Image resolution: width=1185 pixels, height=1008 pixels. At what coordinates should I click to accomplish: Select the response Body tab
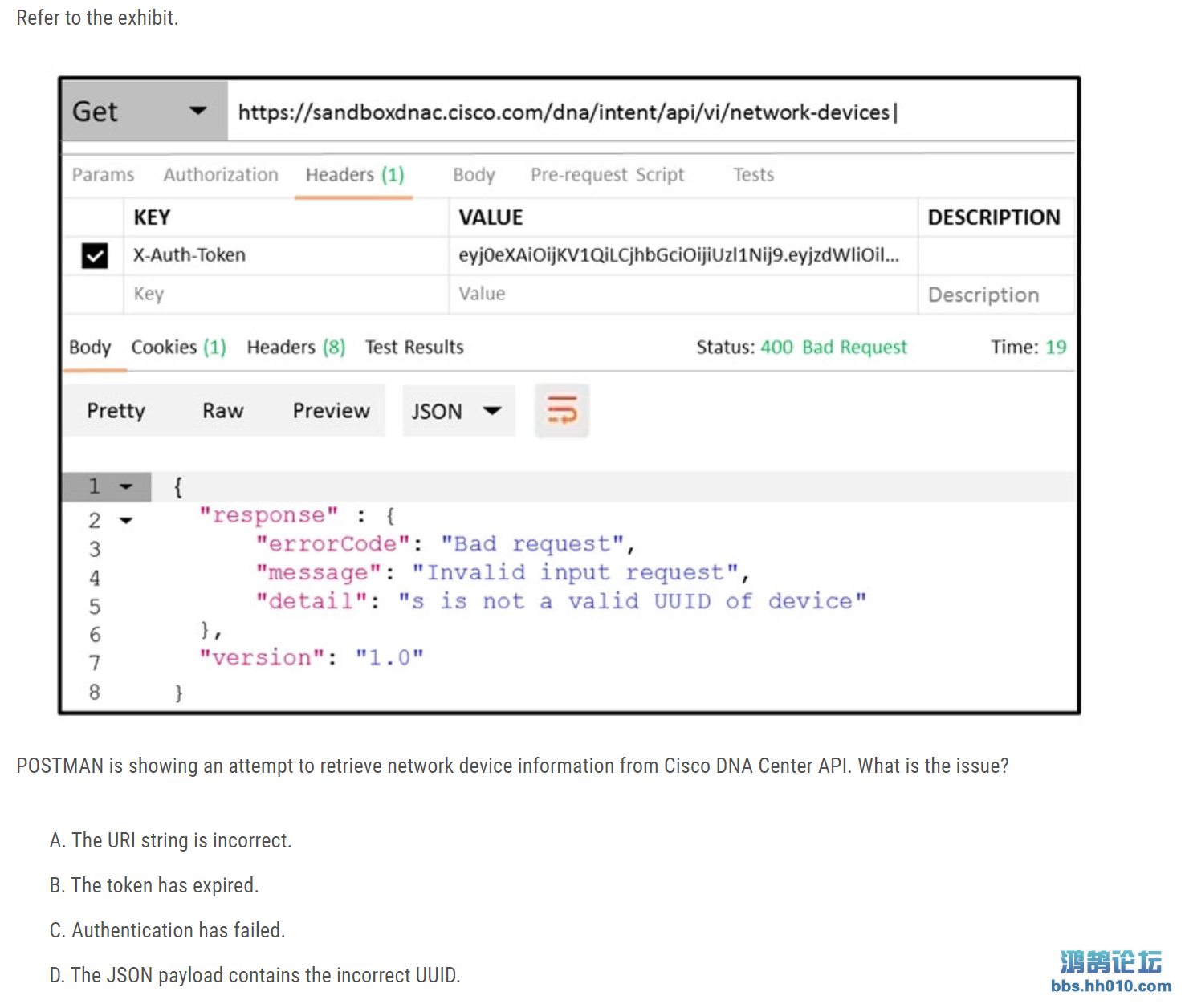90,348
